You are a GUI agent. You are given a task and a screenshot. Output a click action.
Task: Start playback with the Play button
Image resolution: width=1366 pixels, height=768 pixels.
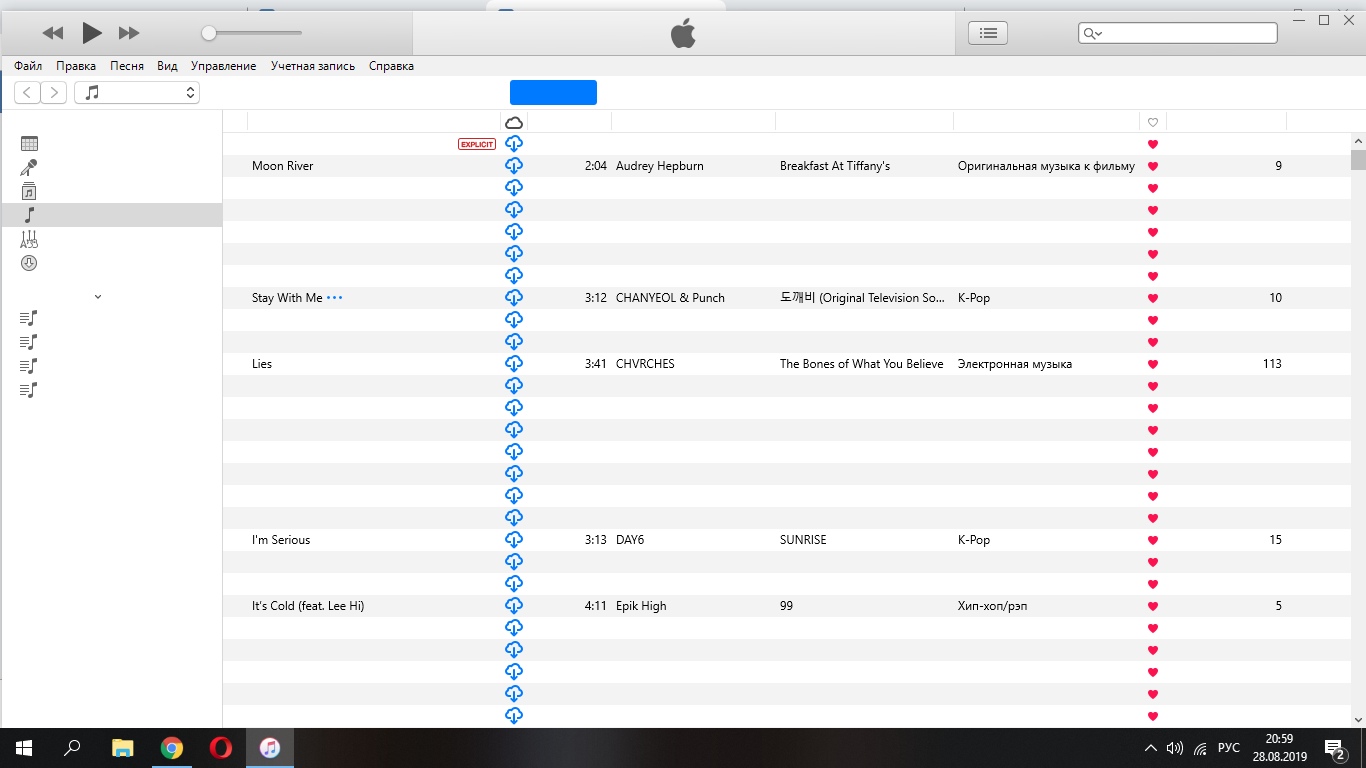point(92,33)
